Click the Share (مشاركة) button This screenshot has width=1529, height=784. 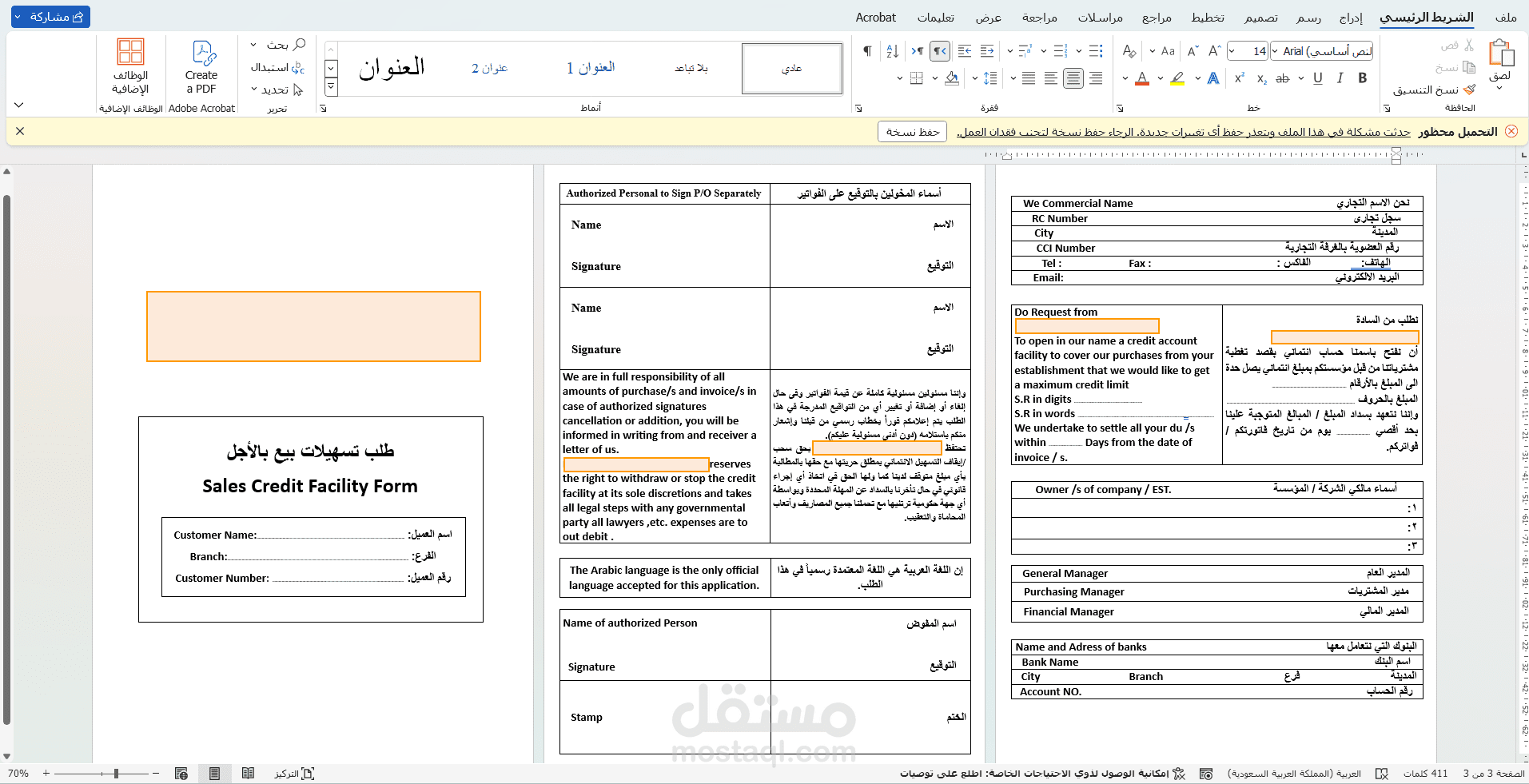coord(50,17)
